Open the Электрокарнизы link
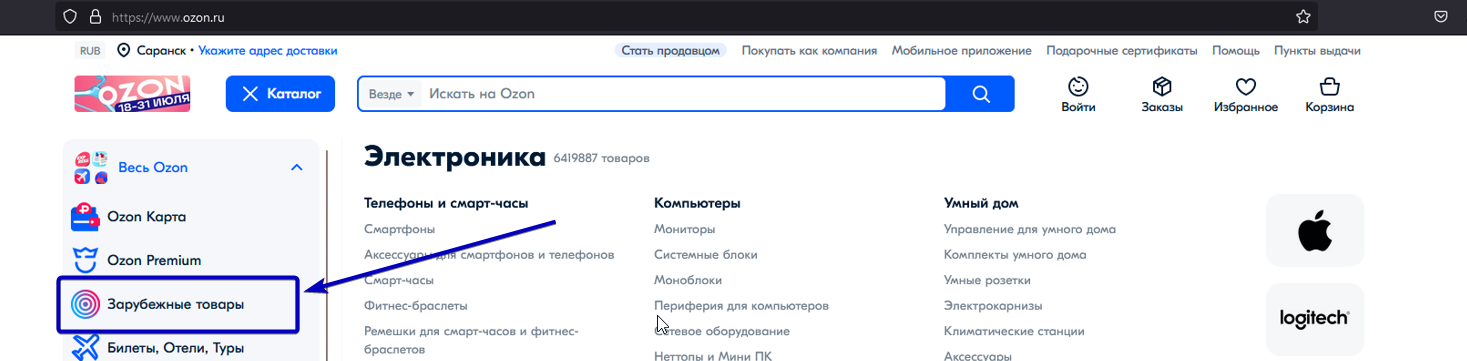The height and width of the screenshot is (361, 1467). pos(993,305)
